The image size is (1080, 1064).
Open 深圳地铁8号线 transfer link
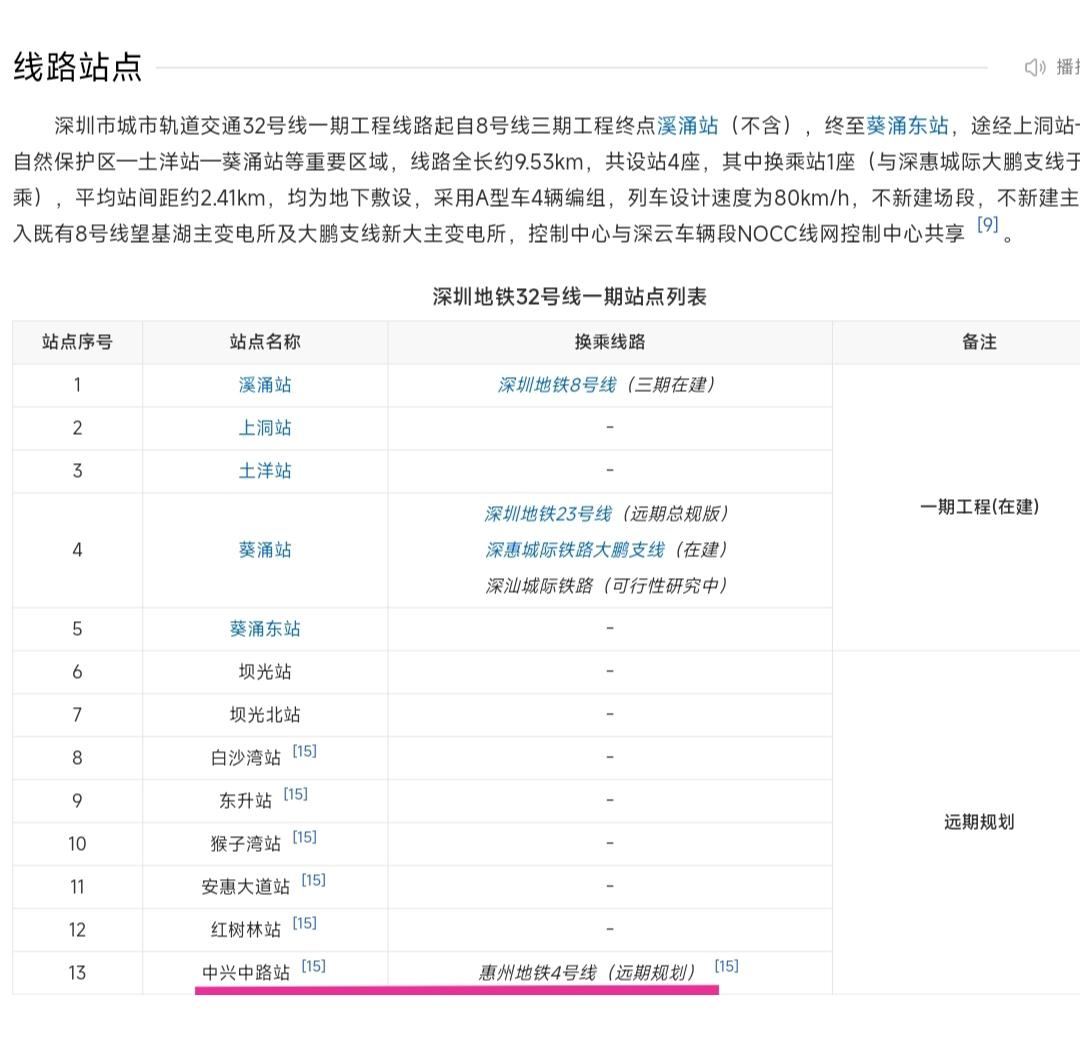[x=557, y=384]
